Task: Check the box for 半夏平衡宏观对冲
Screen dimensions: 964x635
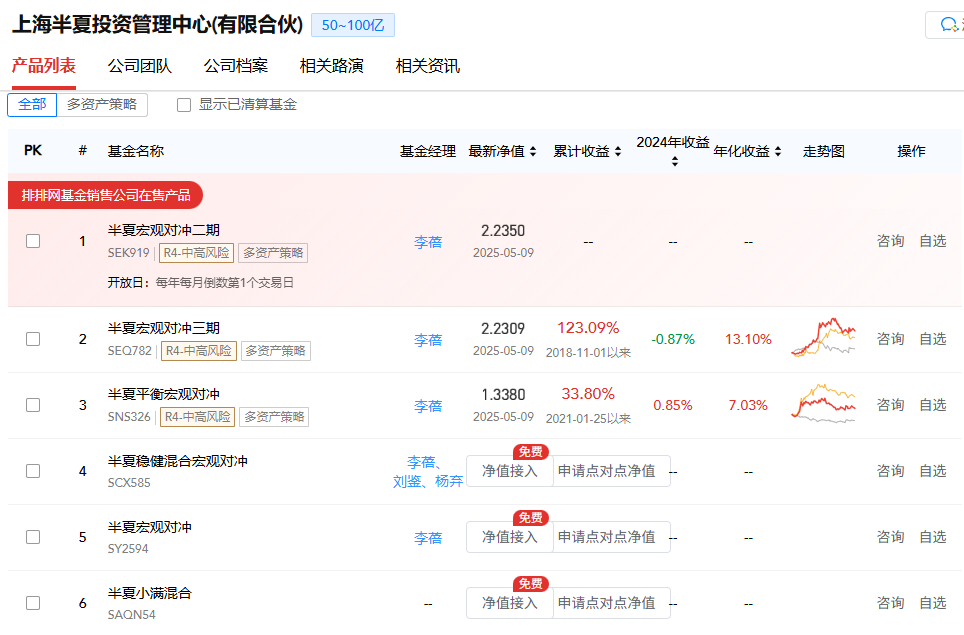Action: click(33, 405)
